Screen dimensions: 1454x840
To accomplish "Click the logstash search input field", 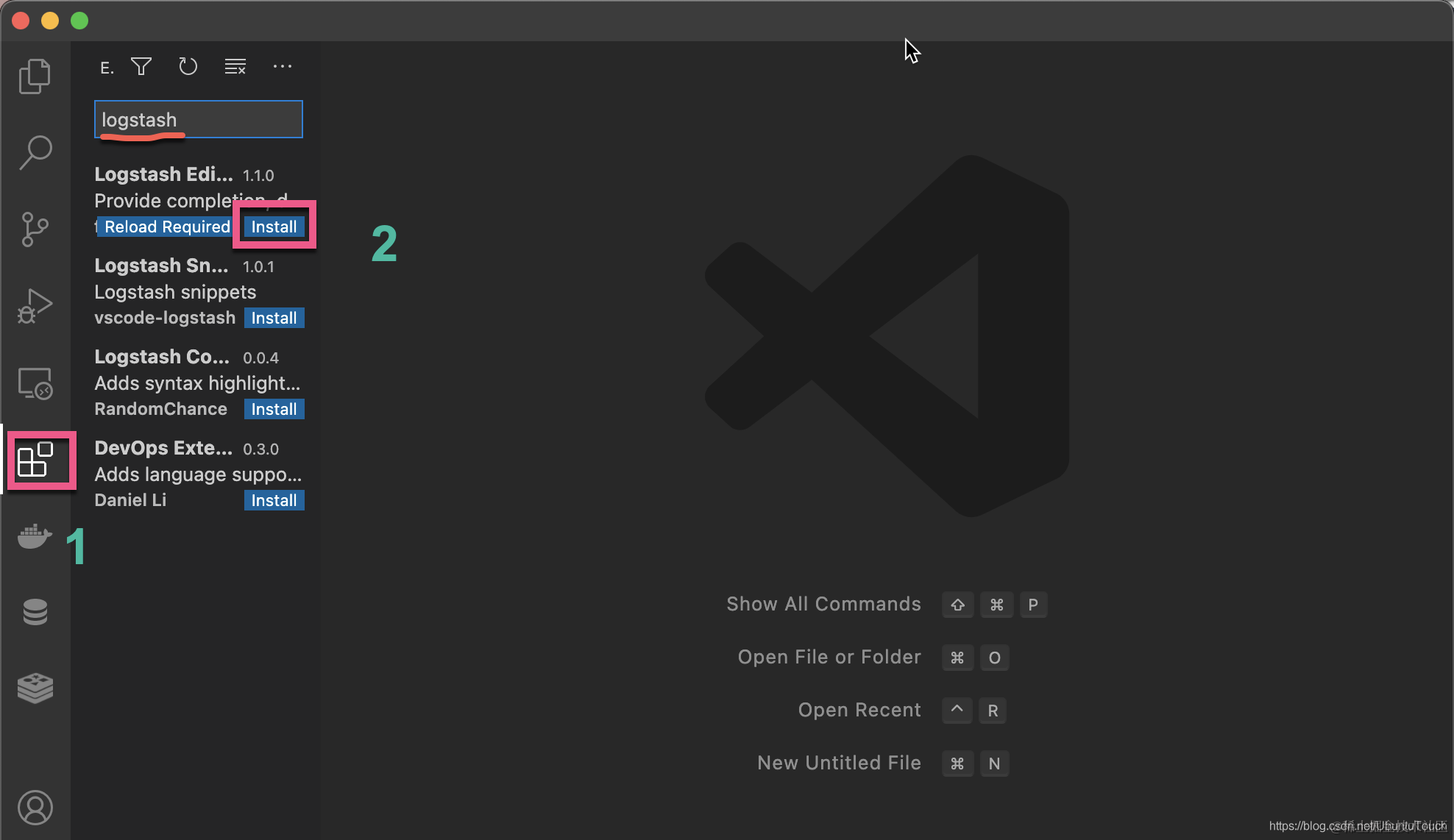I will pos(199,120).
